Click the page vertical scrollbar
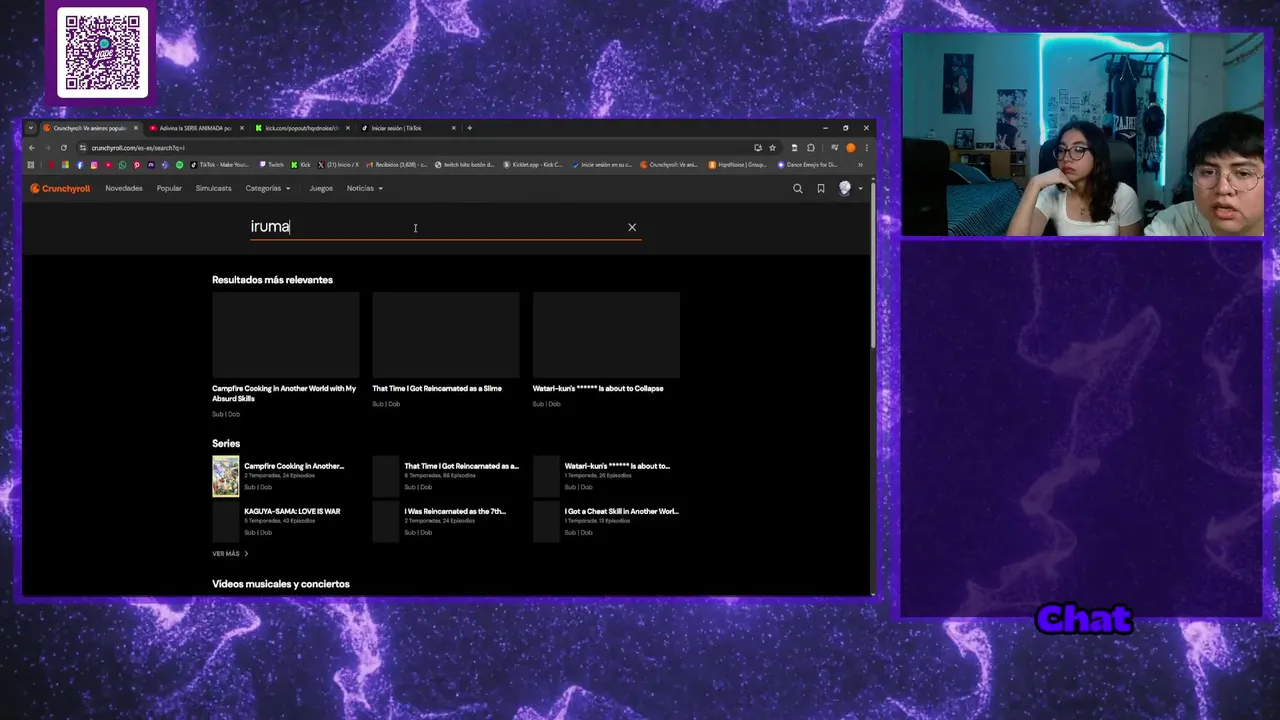 873,265
